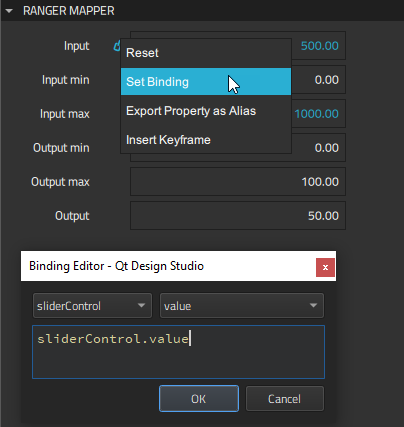The image size is (404, 427).
Task: Choose Set Binding in the context menu
Action: 206,82
